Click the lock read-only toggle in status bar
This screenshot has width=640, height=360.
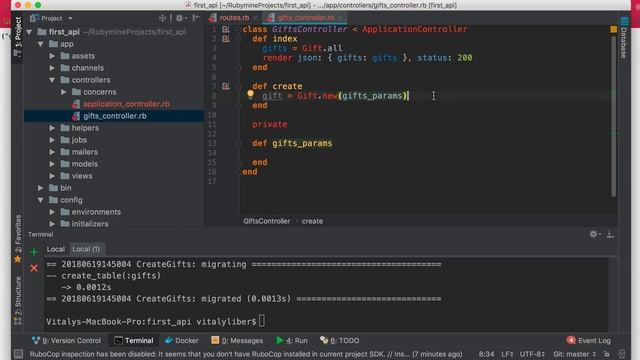pos(607,354)
